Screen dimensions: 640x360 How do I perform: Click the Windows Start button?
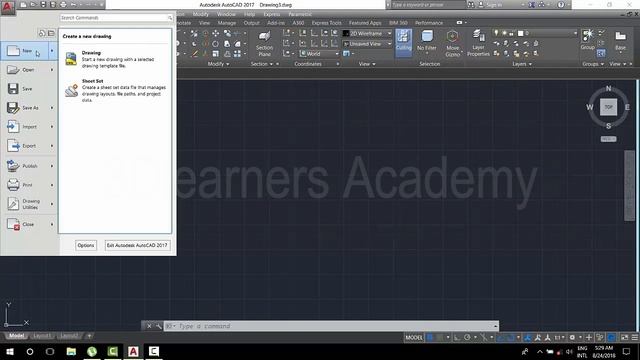[10, 351]
